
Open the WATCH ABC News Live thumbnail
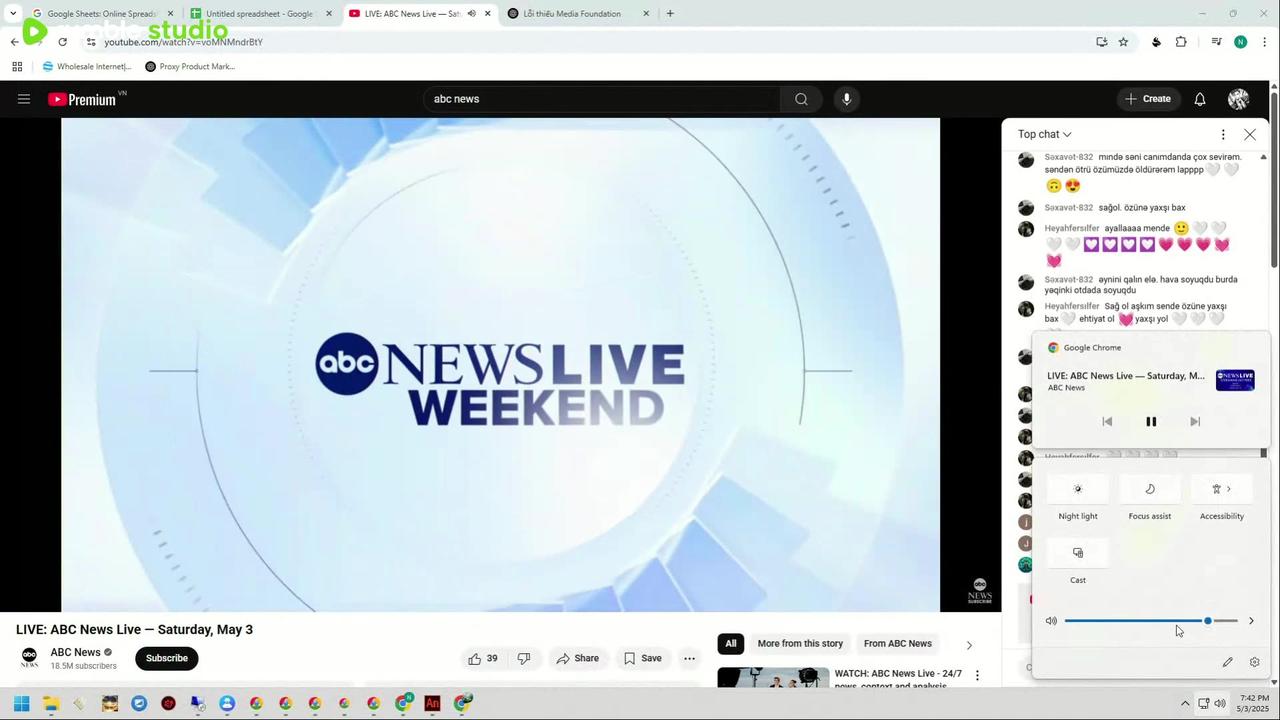point(773,677)
